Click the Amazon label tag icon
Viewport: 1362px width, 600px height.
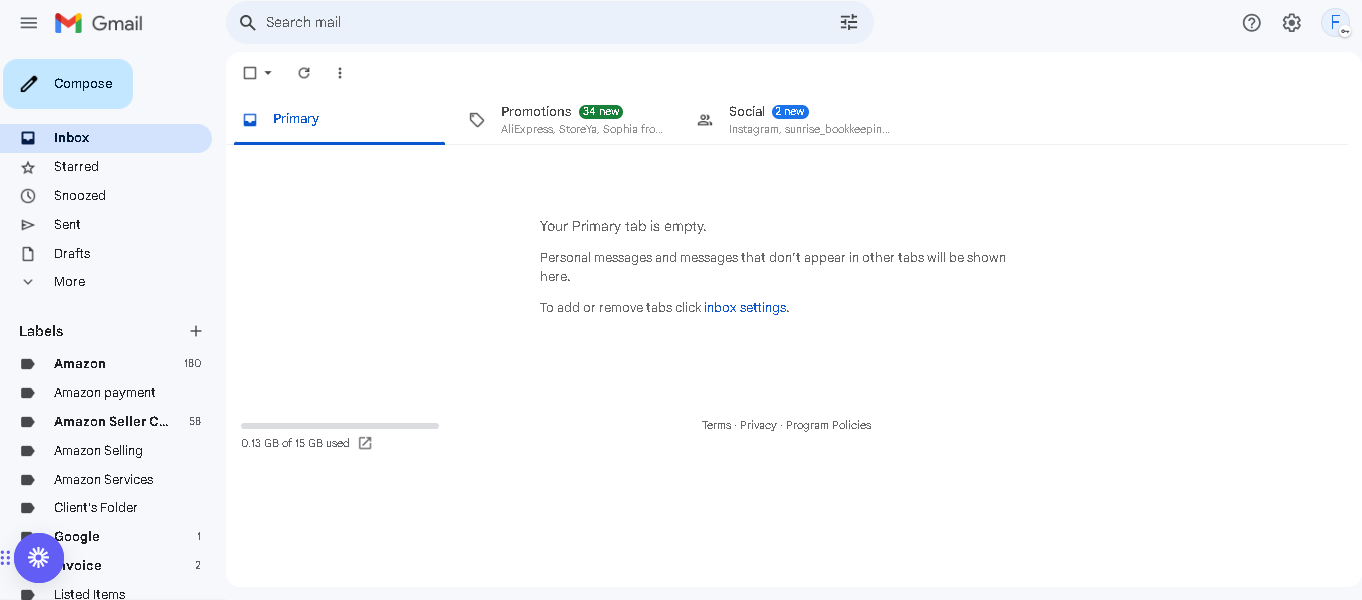tap(28, 364)
